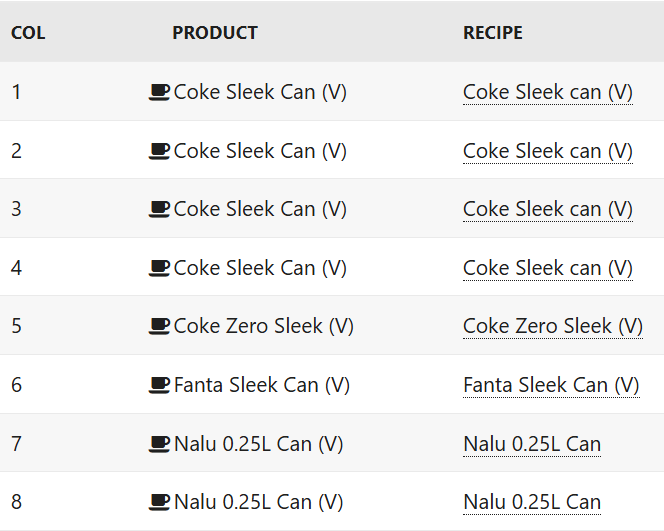Click the cup icon in column 3 row
This screenshot has width=664, height=531.
159,209
